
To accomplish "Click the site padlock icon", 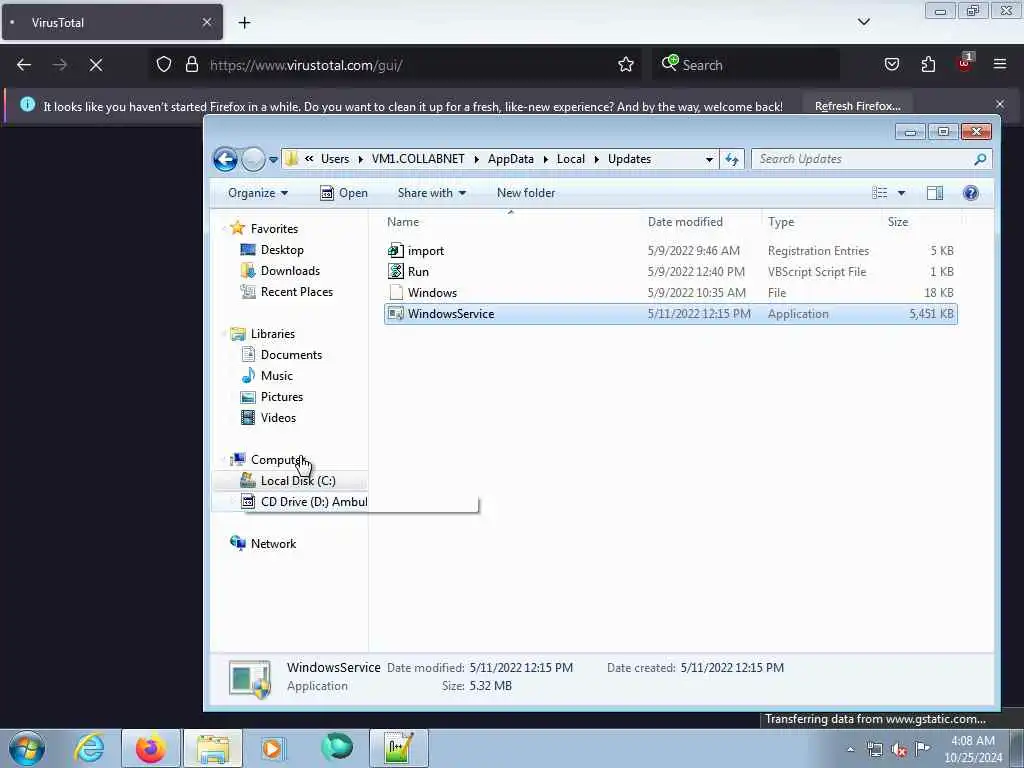I will point(191,65).
